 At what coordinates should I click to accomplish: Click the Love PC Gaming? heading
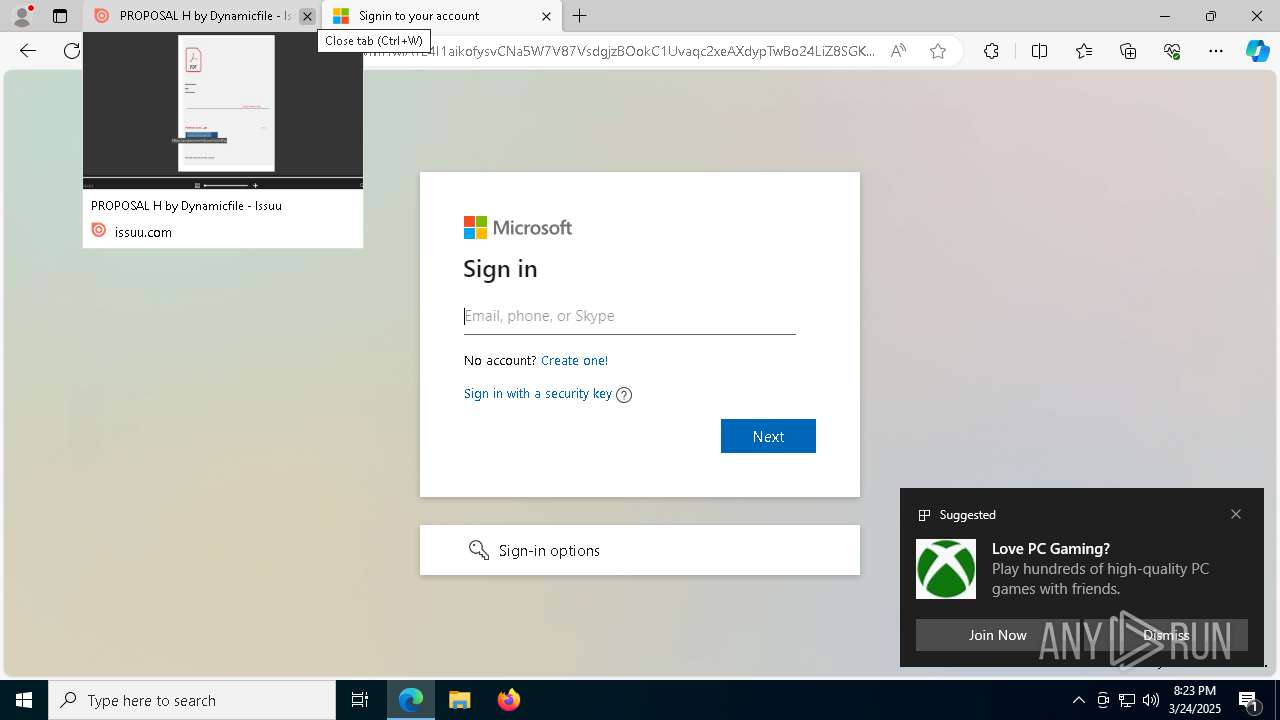click(1051, 548)
